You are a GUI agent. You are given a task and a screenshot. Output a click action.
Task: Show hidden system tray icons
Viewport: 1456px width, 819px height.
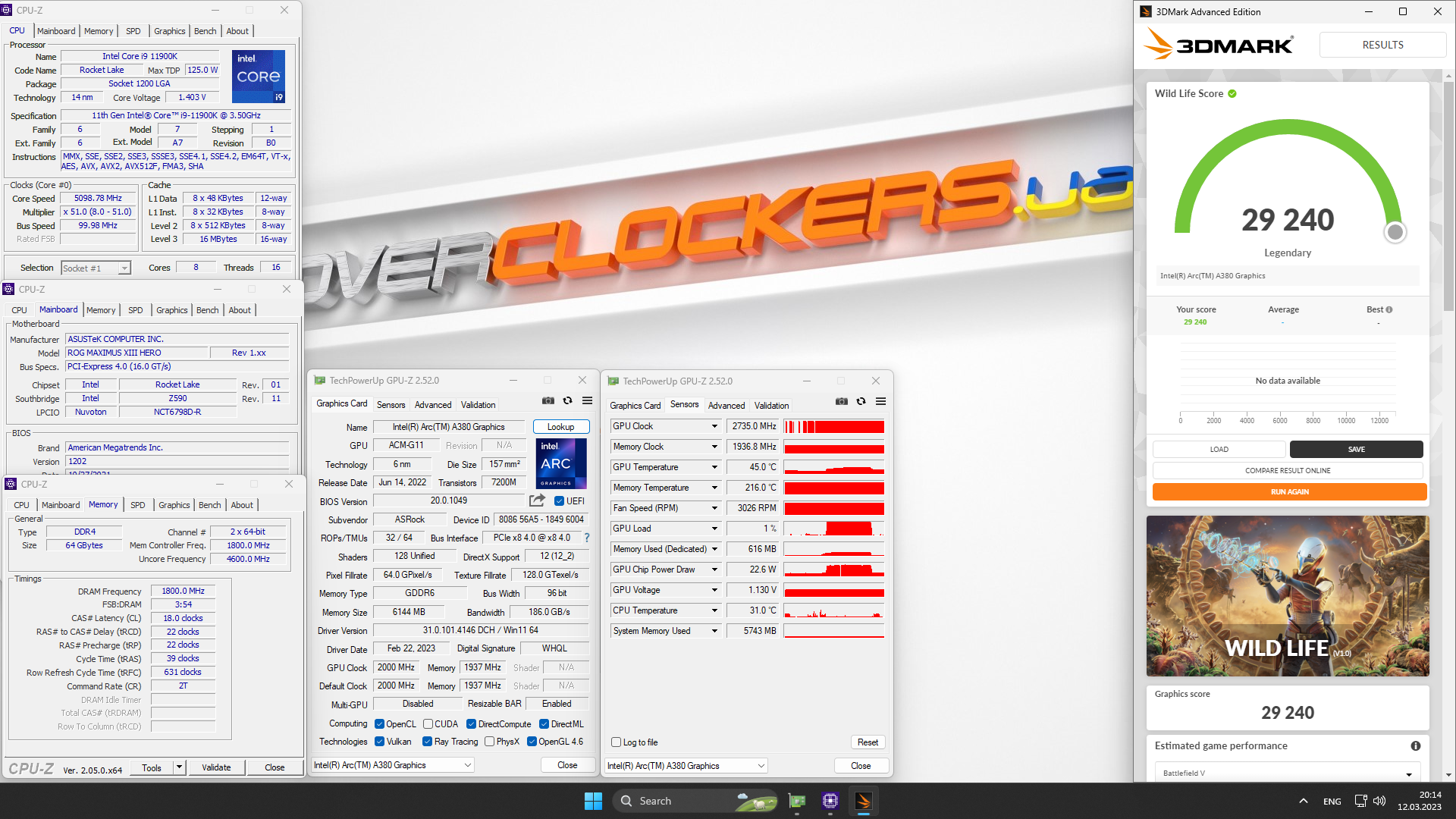pos(1303,801)
